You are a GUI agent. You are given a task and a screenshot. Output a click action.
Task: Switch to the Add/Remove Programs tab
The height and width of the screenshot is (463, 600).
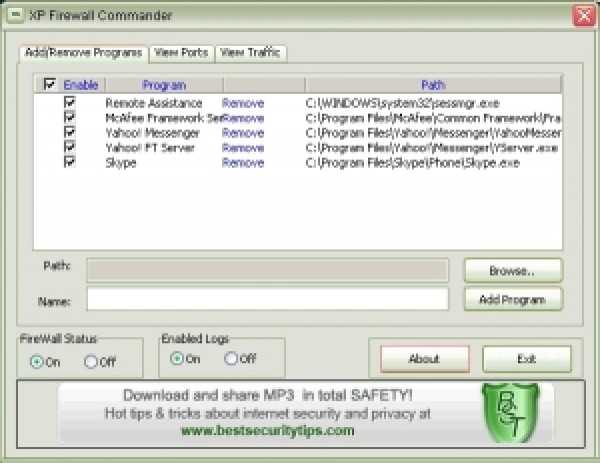[x=83, y=53]
